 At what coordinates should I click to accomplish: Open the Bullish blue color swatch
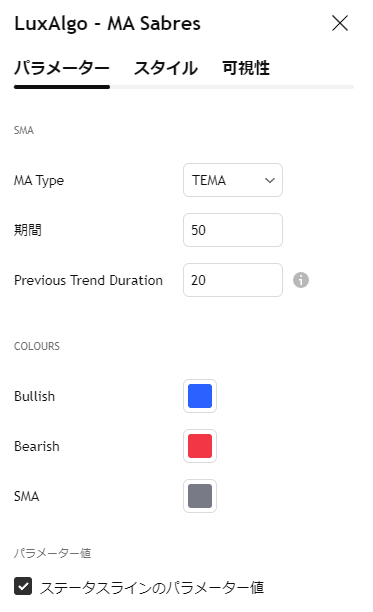click(200, 396)
